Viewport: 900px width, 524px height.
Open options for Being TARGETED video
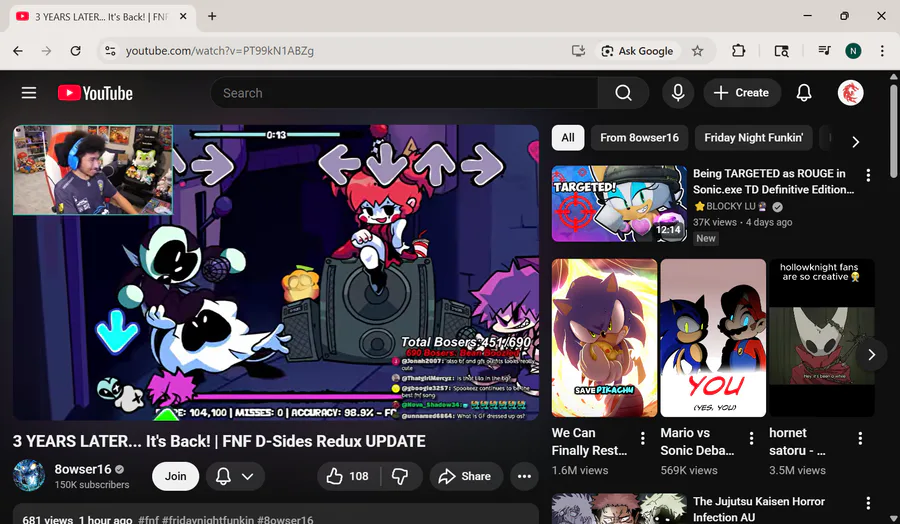pos(868,175)
